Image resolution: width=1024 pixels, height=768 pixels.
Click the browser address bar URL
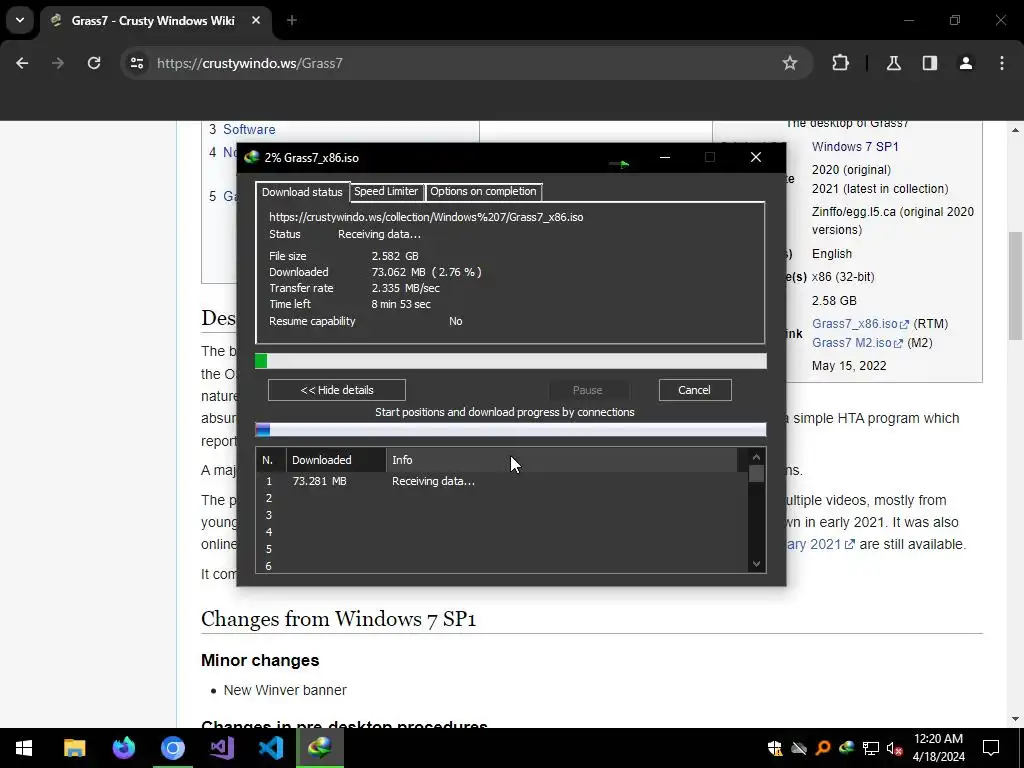(x=249, y=63)
